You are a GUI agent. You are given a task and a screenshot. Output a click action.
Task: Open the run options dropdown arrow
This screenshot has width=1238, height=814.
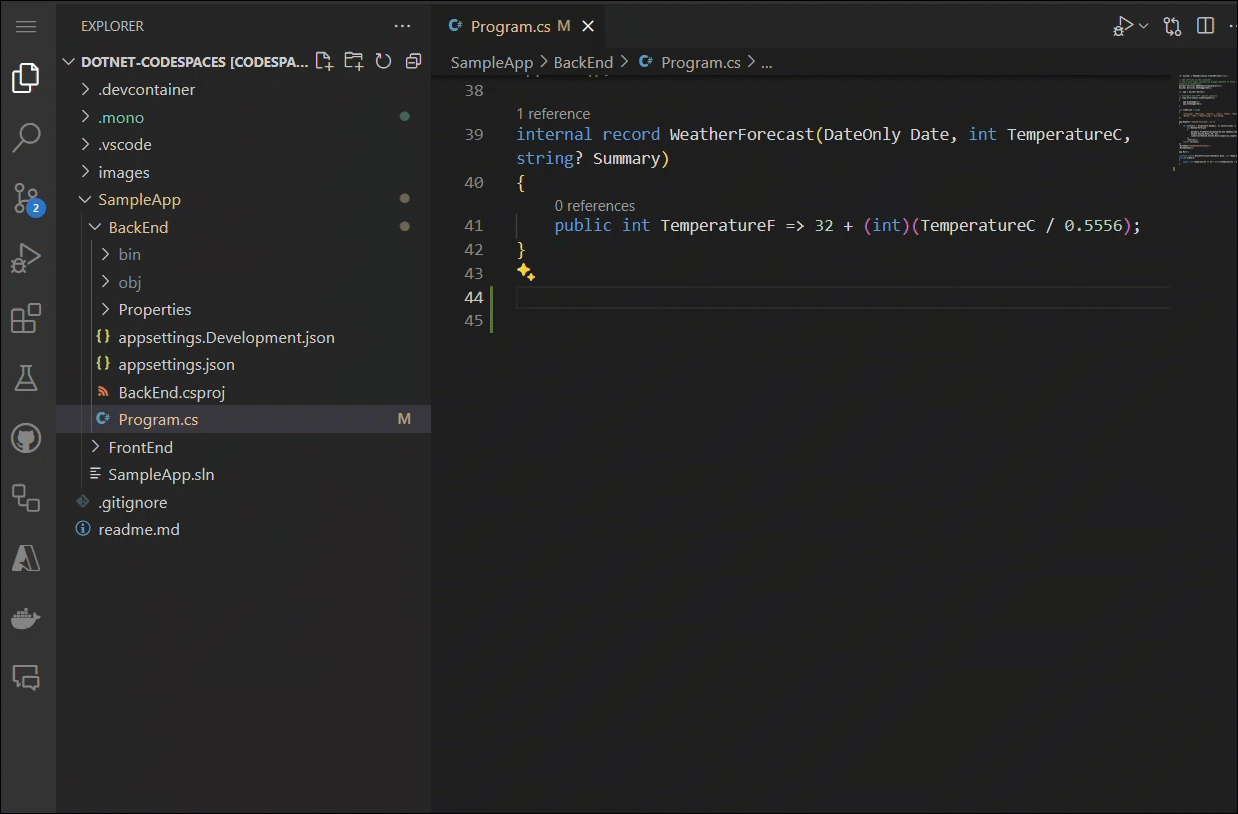(1144, 26)
